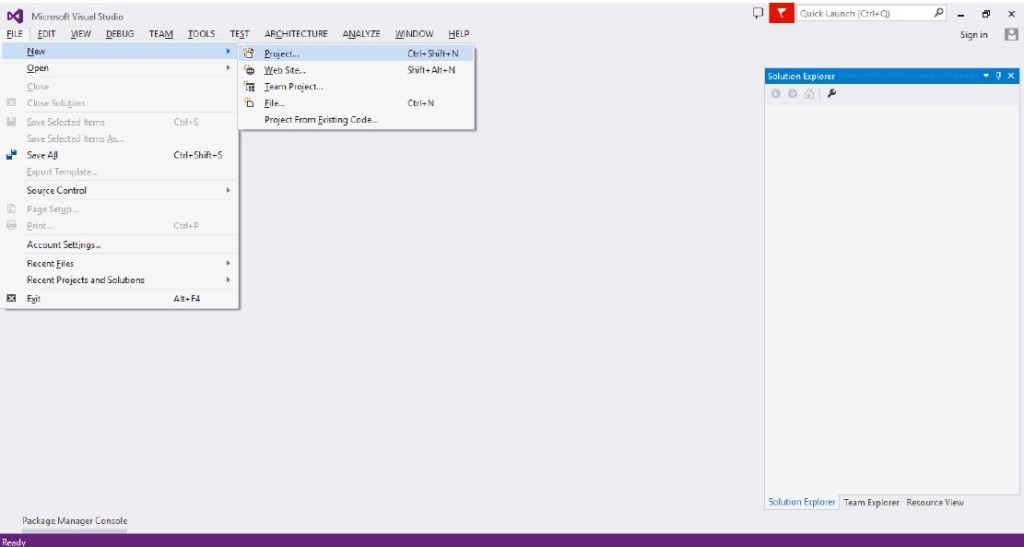Choose Team Project... in New submenu
The image size is (1024, 547).
pyautogui.click(x=357, y=86)
